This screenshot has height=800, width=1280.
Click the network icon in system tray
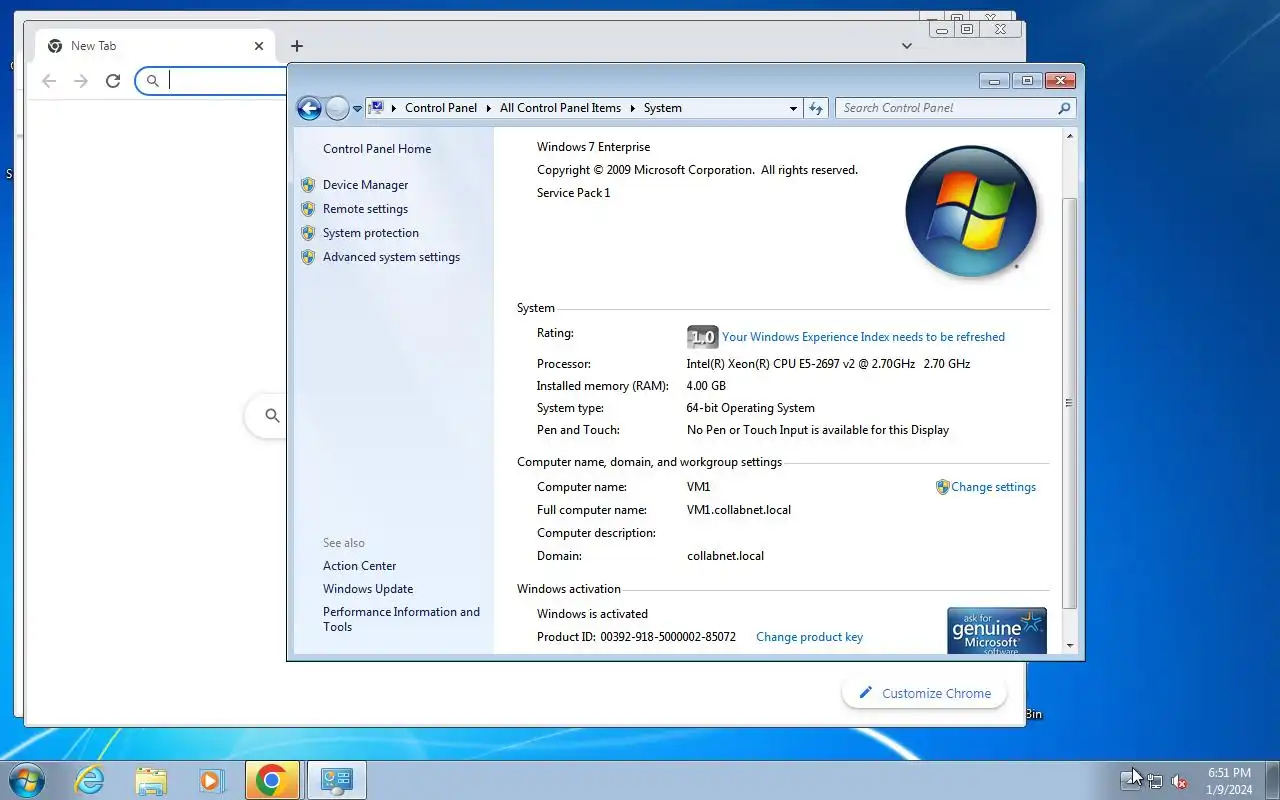(x=1155, y=781)
